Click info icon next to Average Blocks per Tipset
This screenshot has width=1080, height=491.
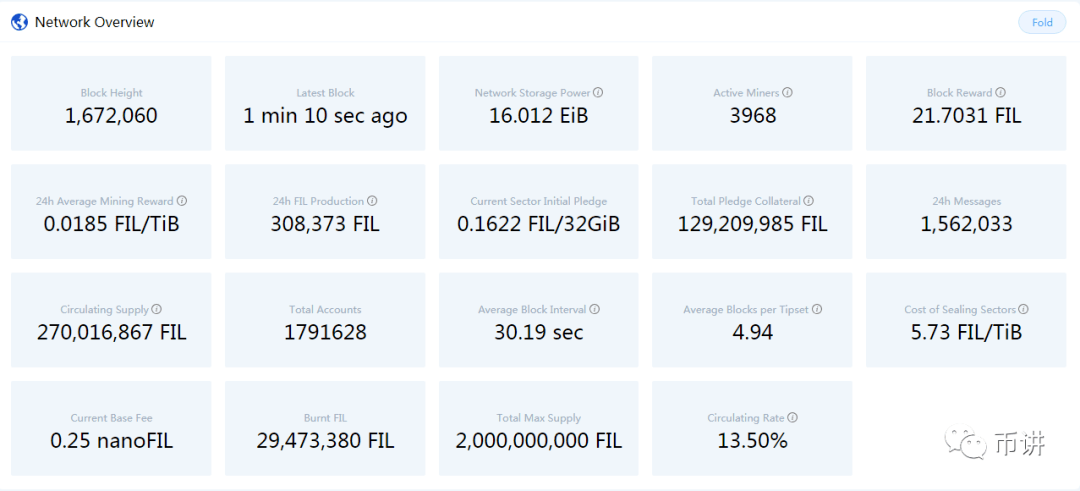(x=816, y=310)
